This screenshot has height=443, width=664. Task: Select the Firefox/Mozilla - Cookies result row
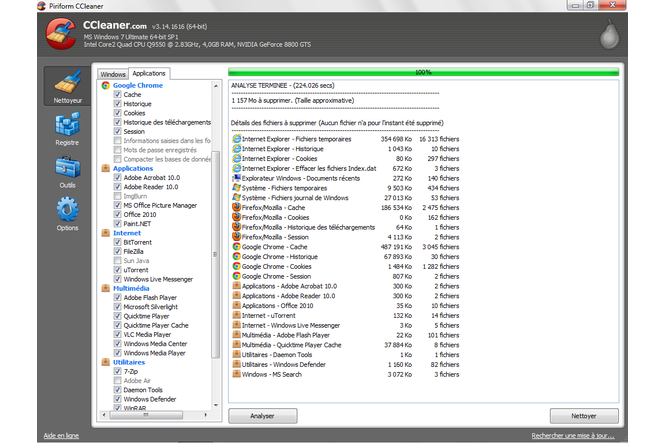click(x=346, y=217)
